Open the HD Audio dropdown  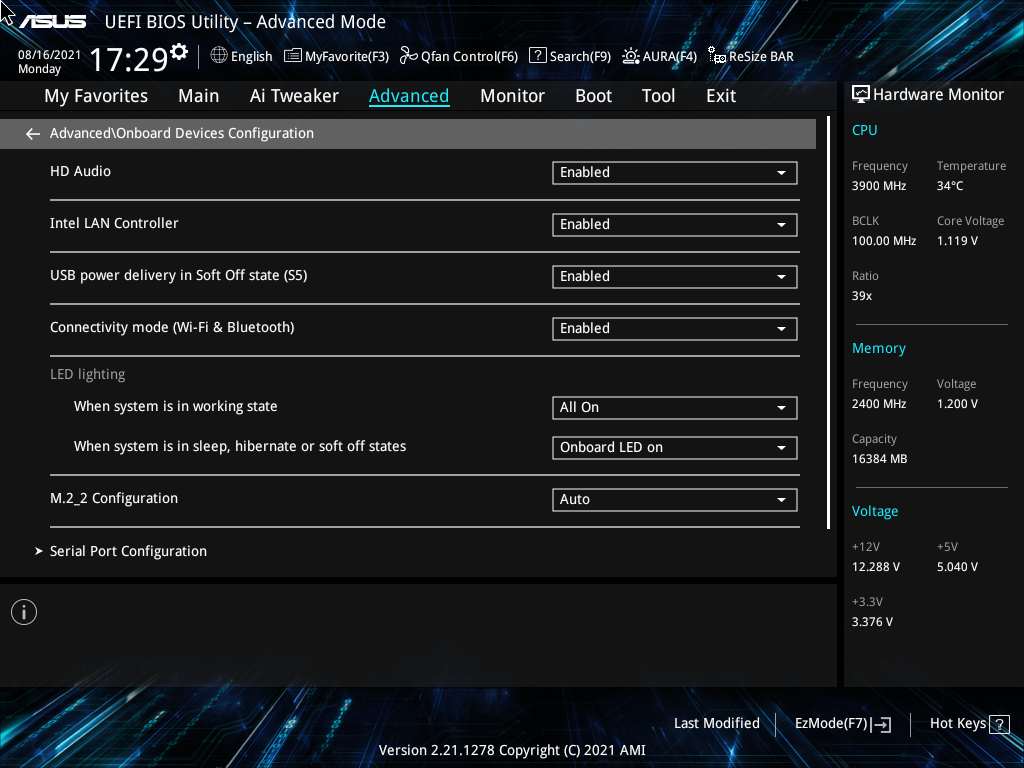coord(675,172)
